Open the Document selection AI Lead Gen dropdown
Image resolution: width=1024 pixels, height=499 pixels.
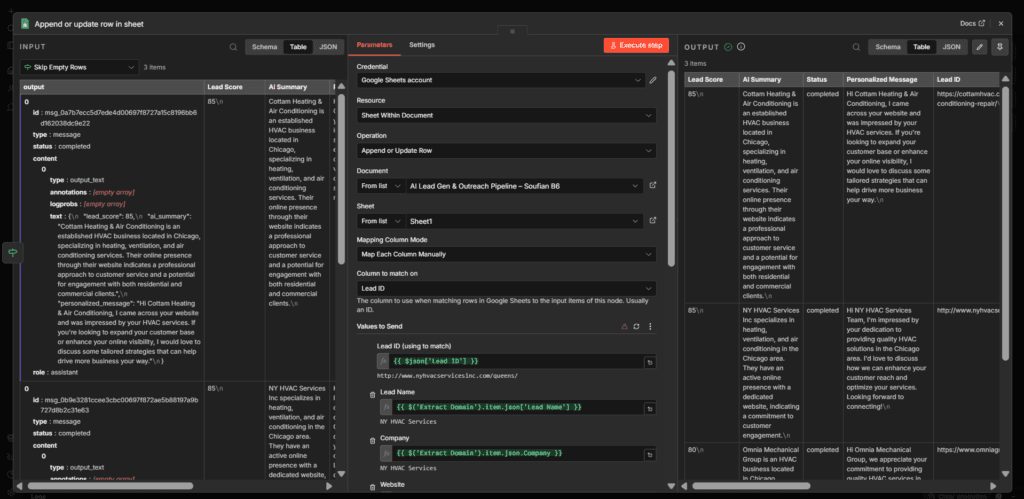[x=524, y=186]
